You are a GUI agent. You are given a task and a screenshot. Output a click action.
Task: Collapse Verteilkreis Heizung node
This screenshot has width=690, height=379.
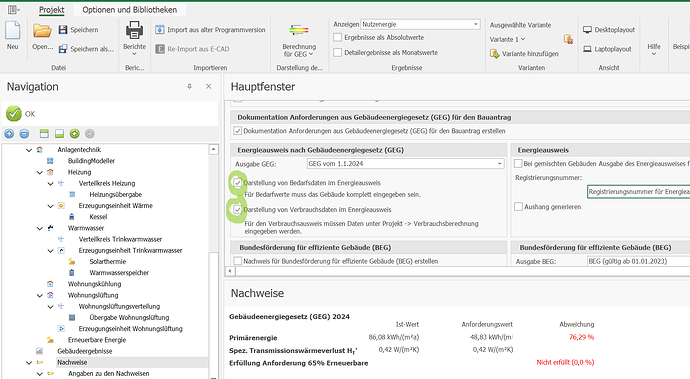[x=50, y=183]
